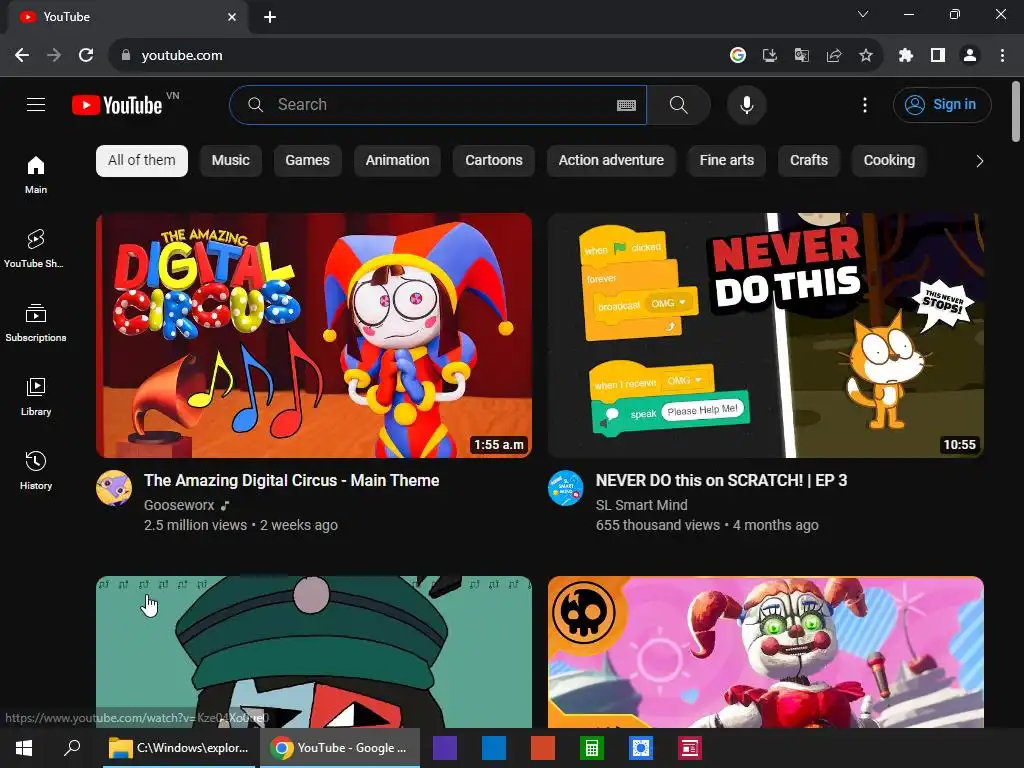Click the SL Smart Mind channel avatar
This screenshot has width=1024, height=768.
(x=566, y=488)
